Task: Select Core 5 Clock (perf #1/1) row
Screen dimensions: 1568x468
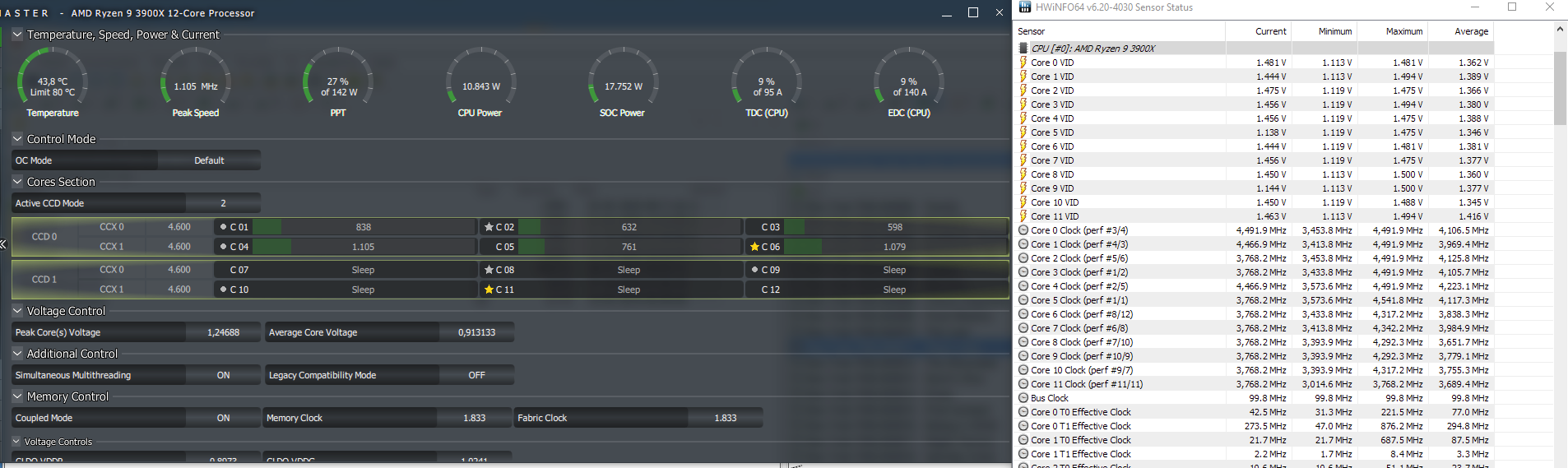Action: pos(1254,300)
